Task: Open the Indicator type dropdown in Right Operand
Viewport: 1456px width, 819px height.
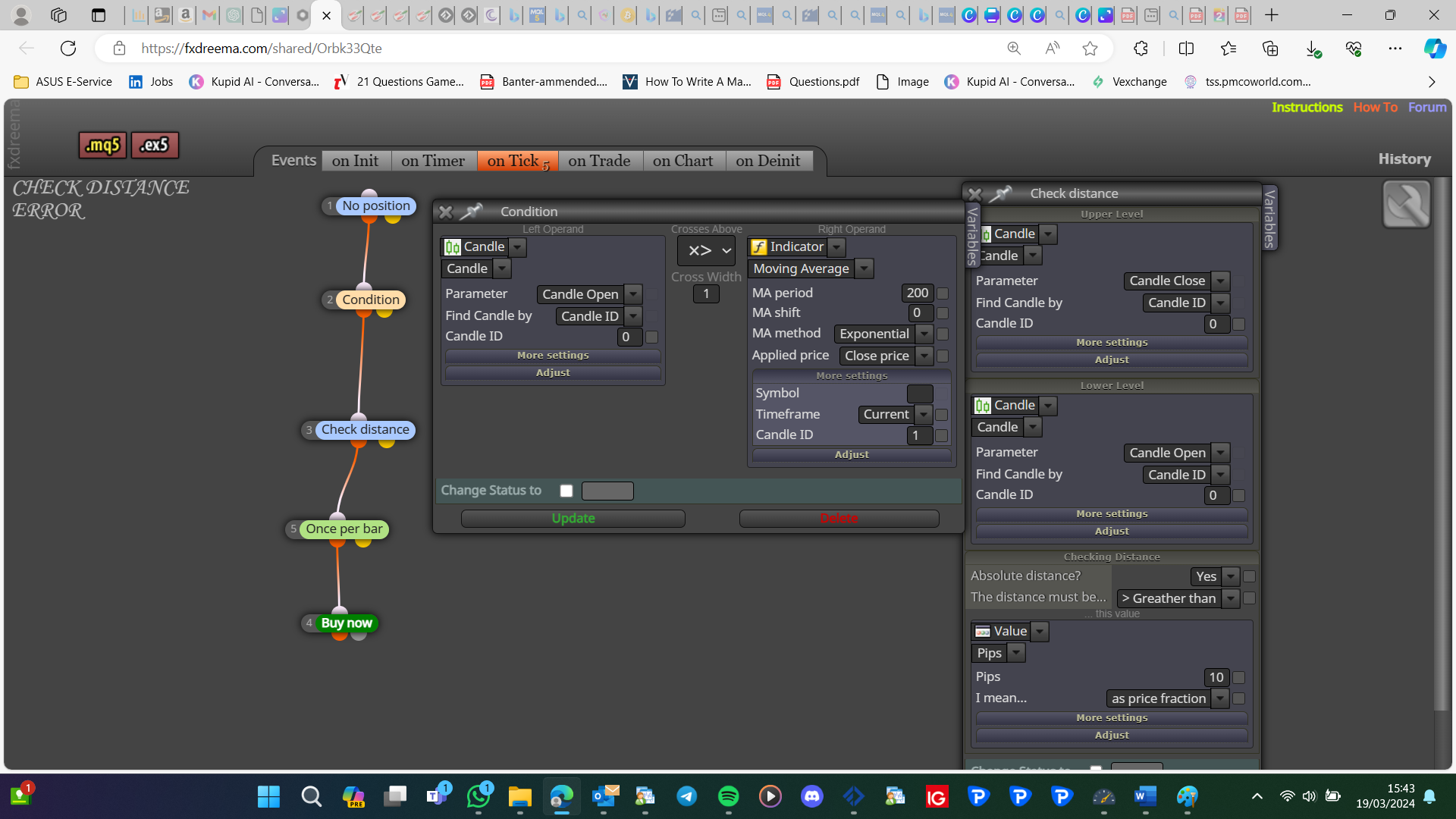Action: 836,247
